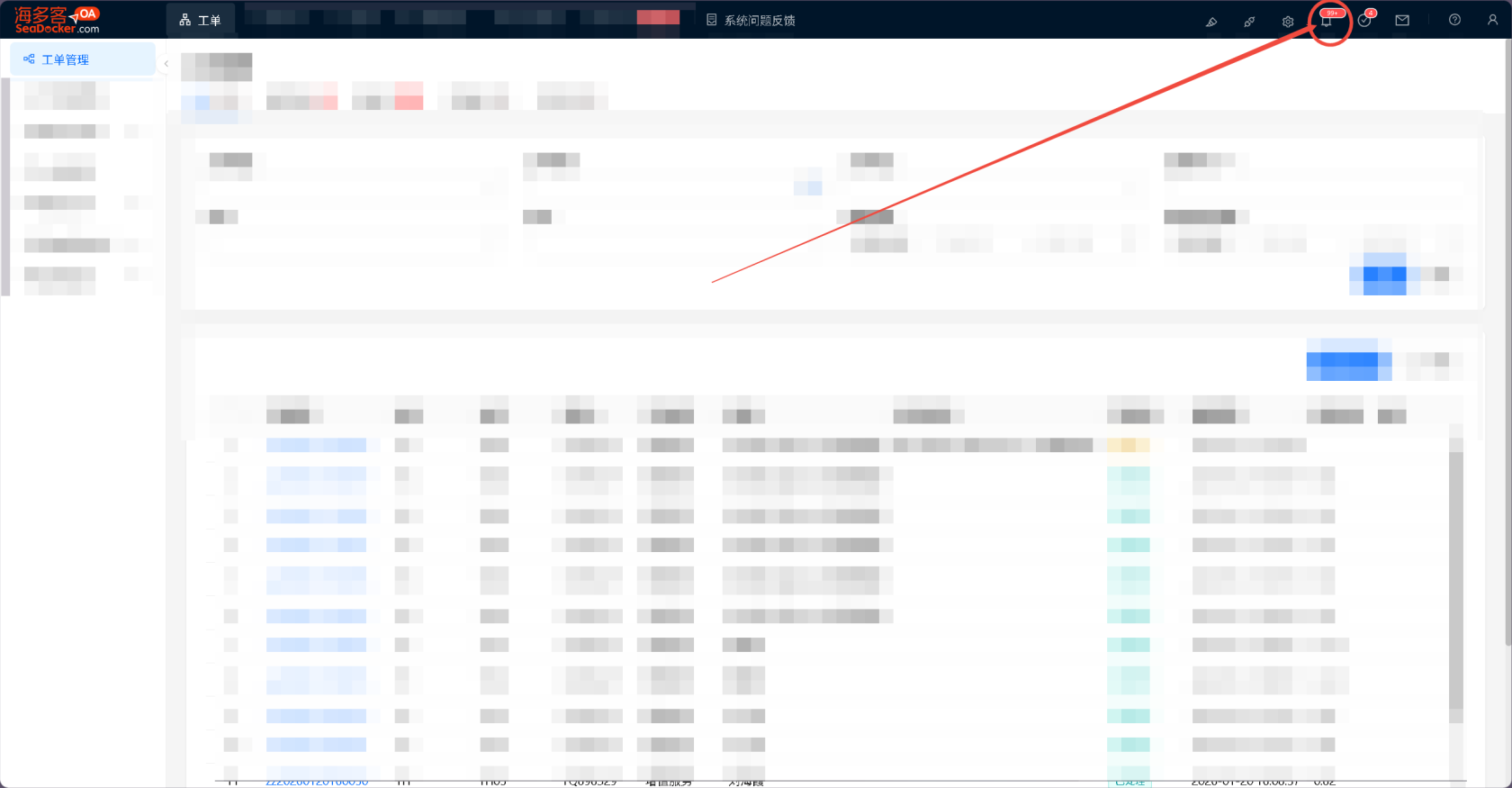Screen dimensions: 1512x788
Task: Click the brush icon in top bar
Action: pos(1211,22)
